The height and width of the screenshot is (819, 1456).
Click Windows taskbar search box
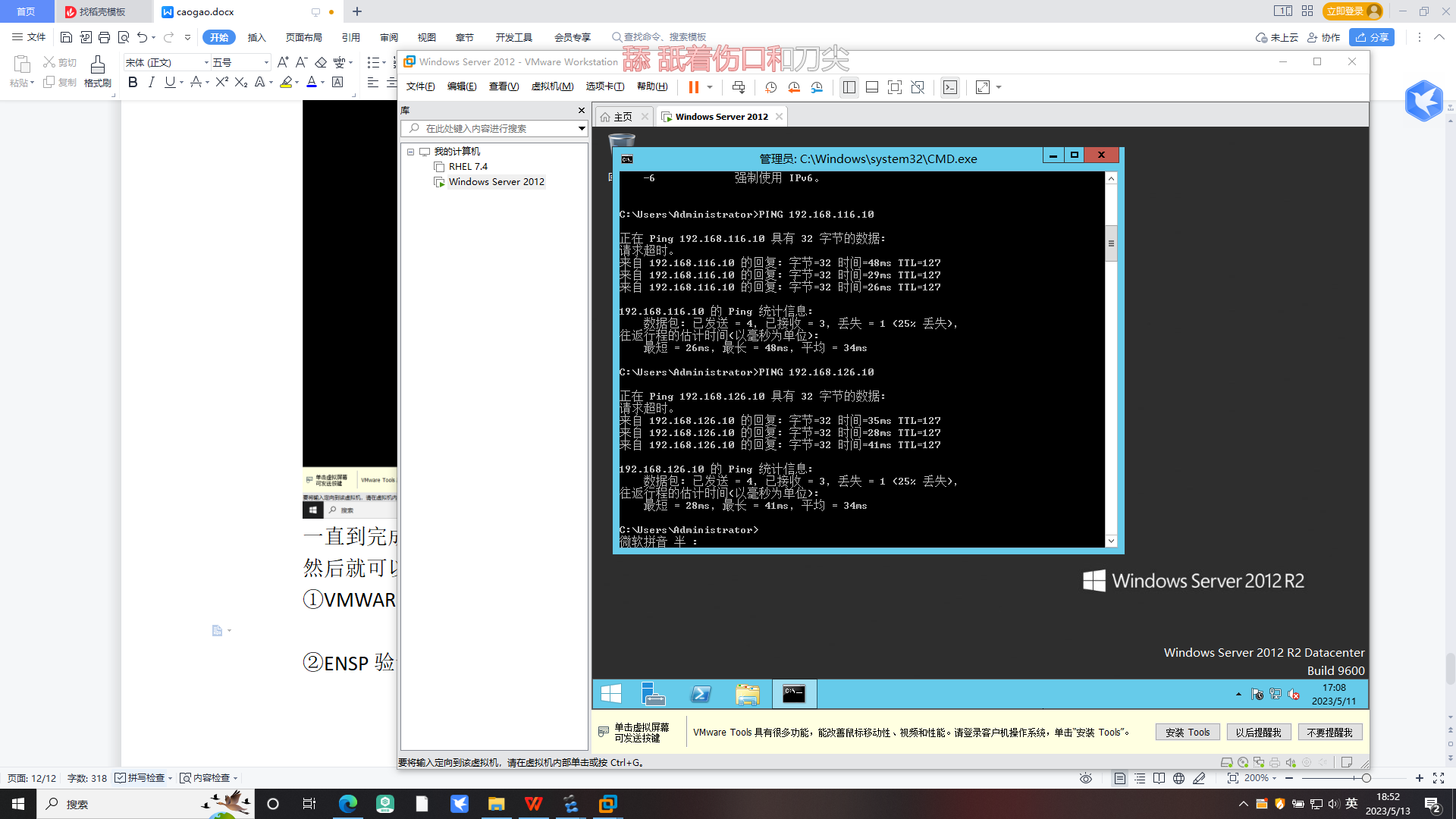(x=144, y=804)
